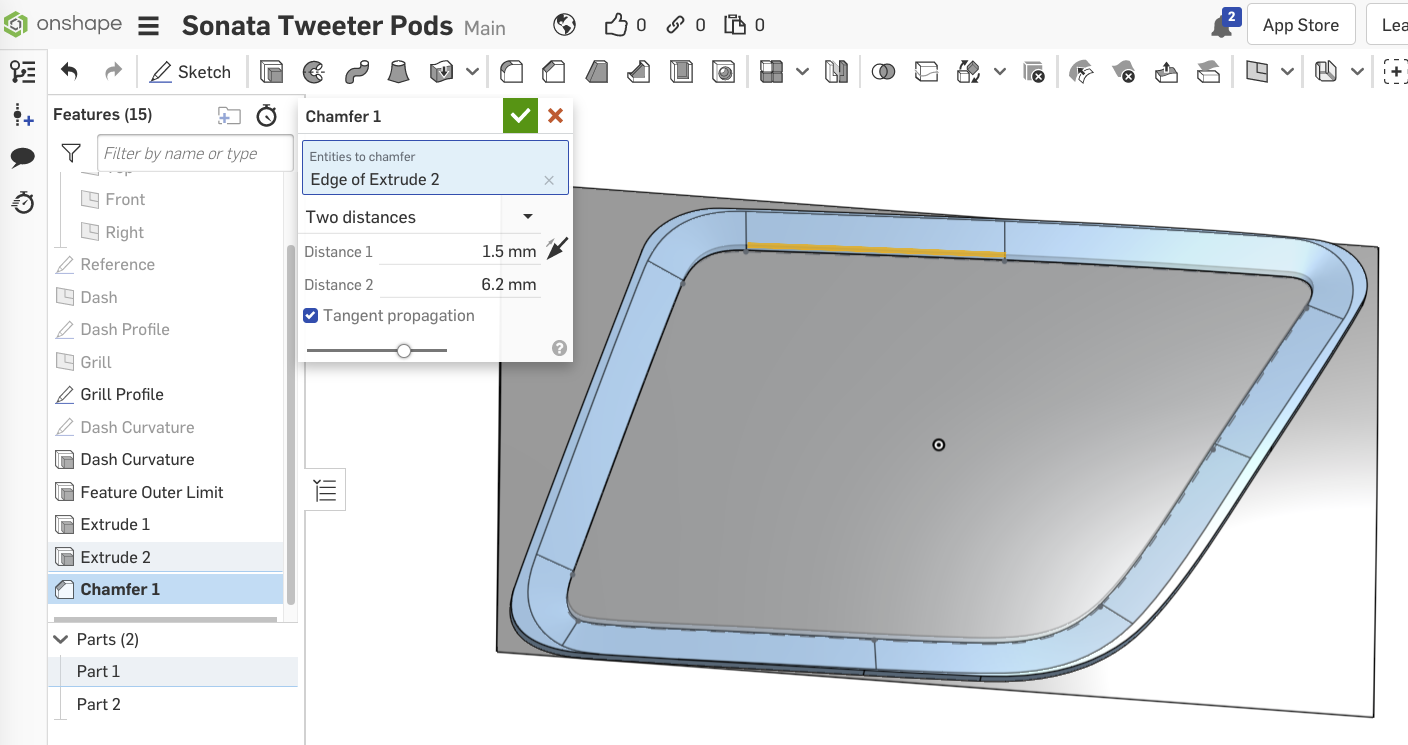Flip chamfer direction arrow beside Distance 1
Image resolution: width=1408 pixels, height=745 pixels.
pyautogui.click(x=557, y=249)
